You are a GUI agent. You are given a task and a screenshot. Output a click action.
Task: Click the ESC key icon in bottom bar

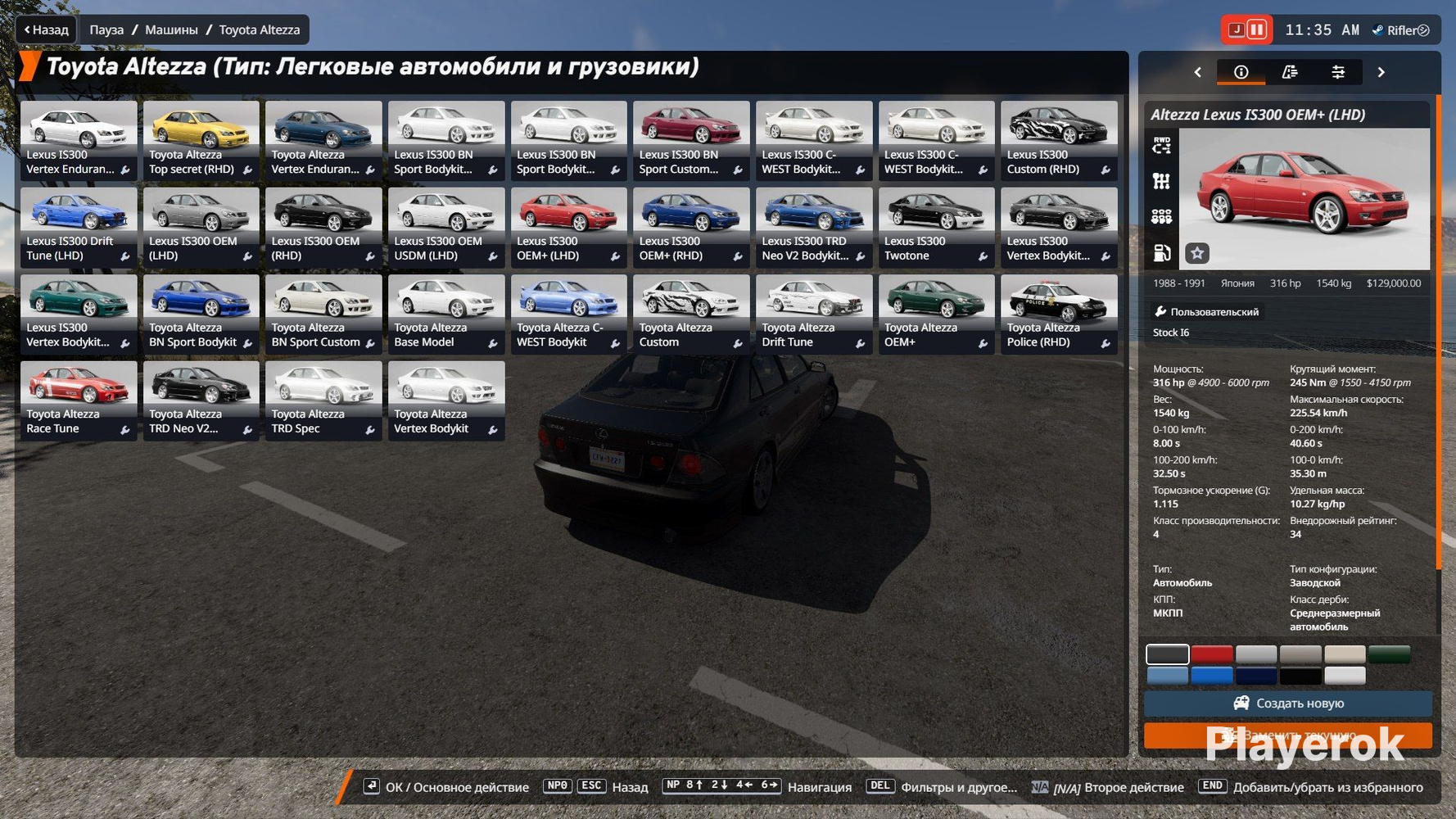591,786
